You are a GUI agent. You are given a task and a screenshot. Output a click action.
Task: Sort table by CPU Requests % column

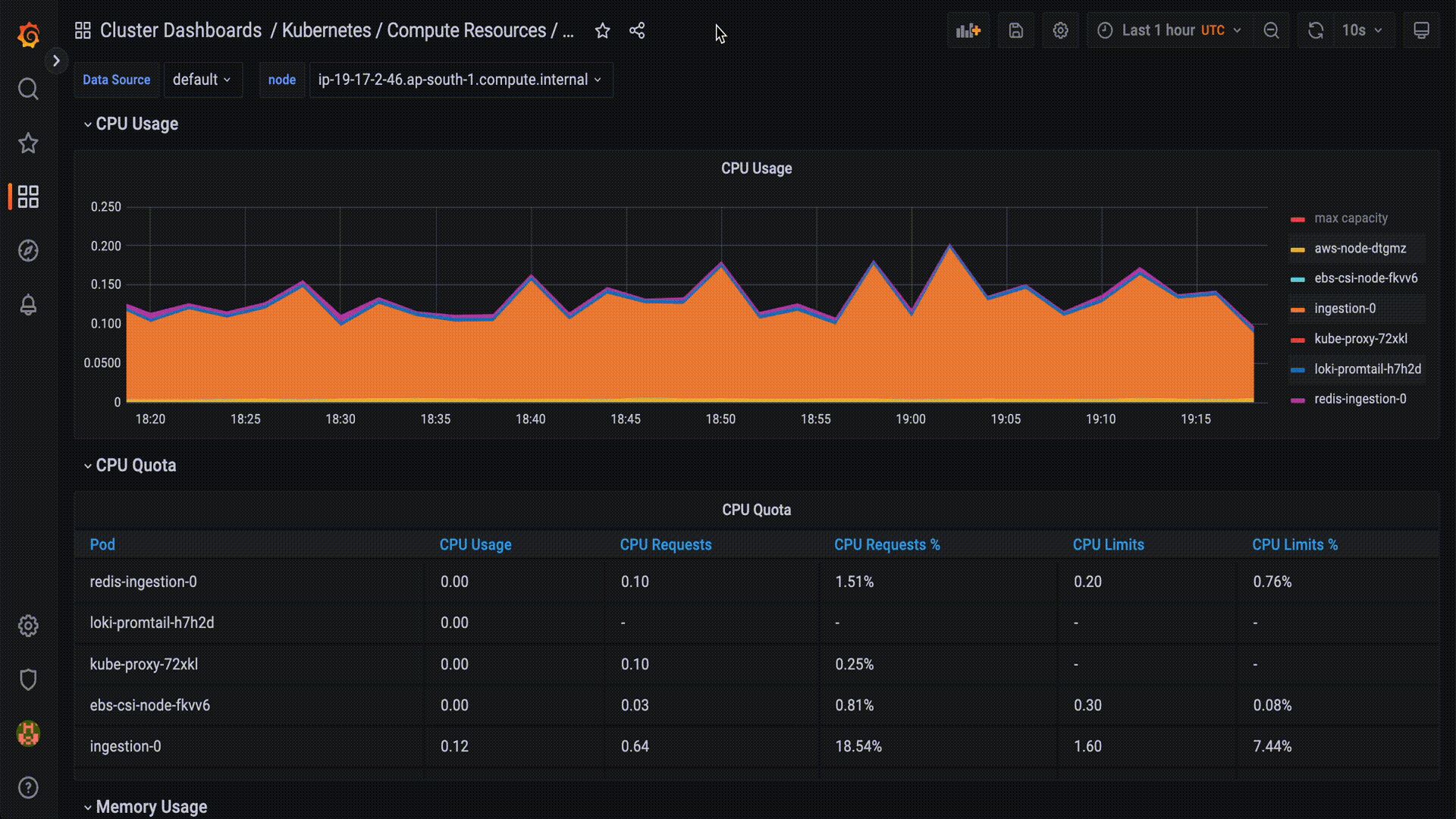tap(886, 544)
